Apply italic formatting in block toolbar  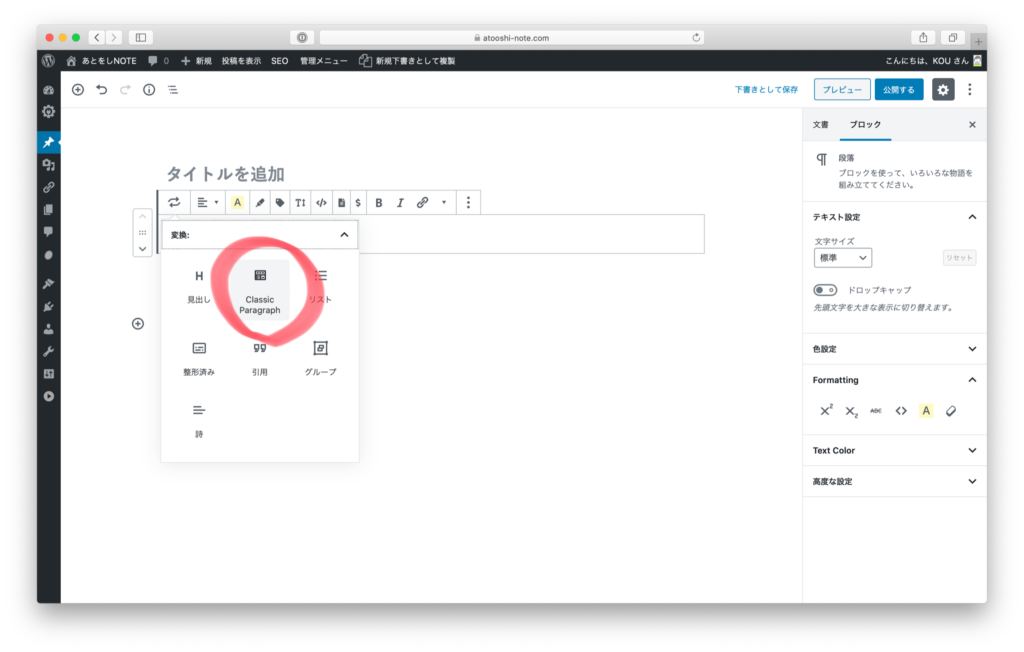(x=400, y=203)
